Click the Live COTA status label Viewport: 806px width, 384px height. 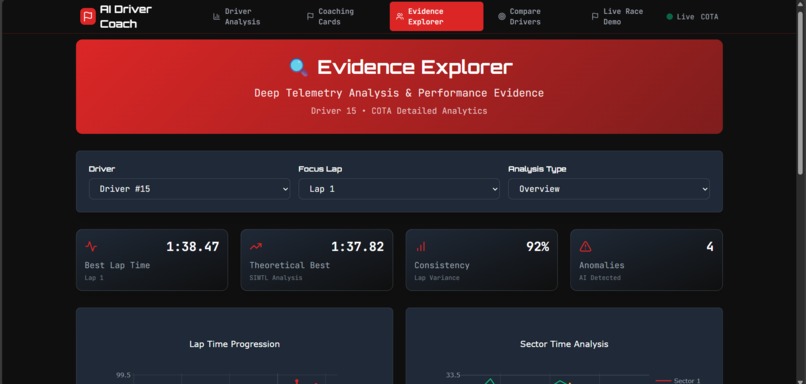[x=697, y=16]
